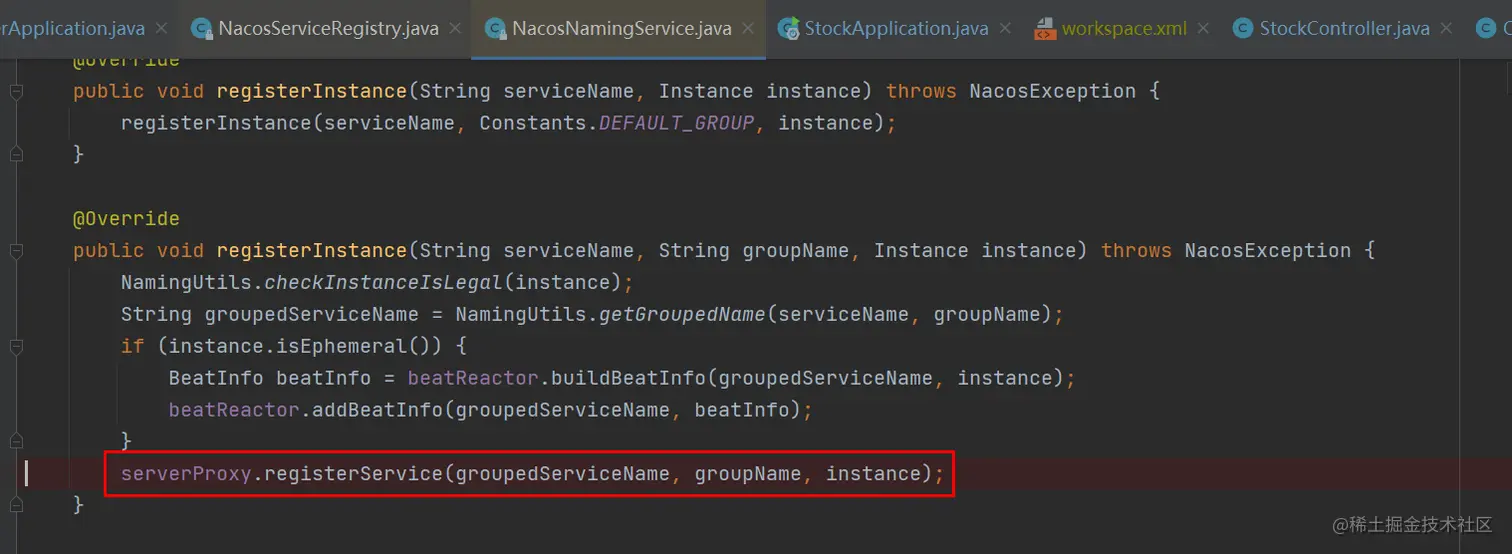Screen dimensions: 1512x554
Task: Close the StockController.java tab
Action: (1447, 29)
